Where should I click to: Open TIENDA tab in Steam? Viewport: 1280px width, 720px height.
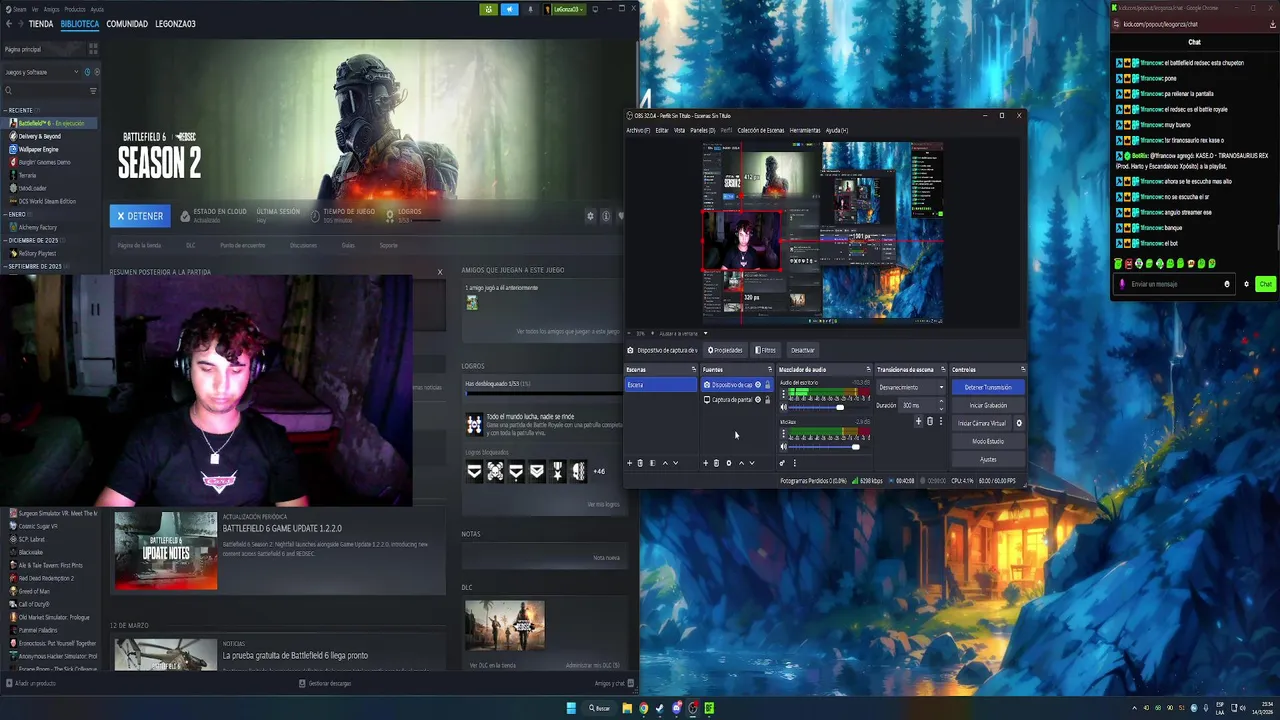[x=41, y=24]
